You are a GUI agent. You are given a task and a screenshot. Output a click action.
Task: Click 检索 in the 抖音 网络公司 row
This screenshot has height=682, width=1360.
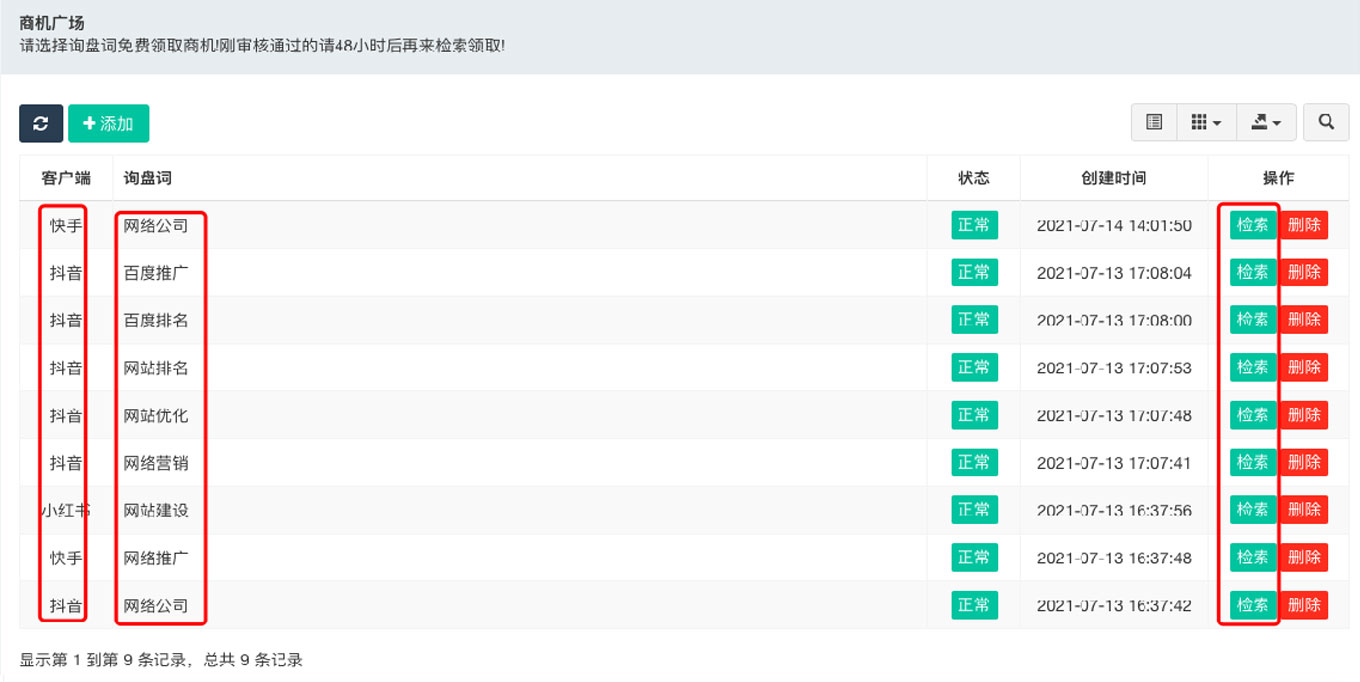[1253, 605]
